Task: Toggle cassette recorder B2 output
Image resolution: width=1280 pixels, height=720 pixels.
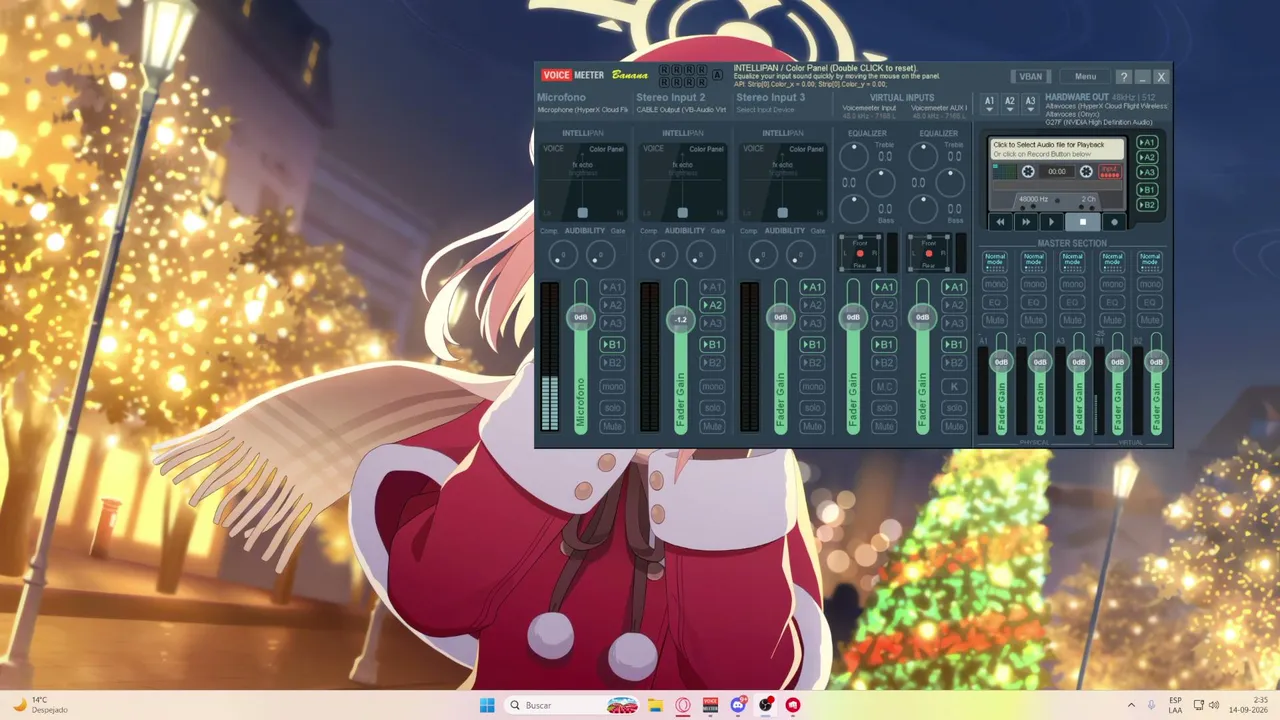Action: point(1147,205)
